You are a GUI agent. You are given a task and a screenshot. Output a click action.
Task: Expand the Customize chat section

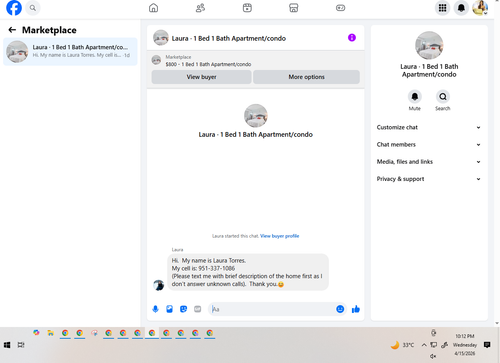point(429,127)
